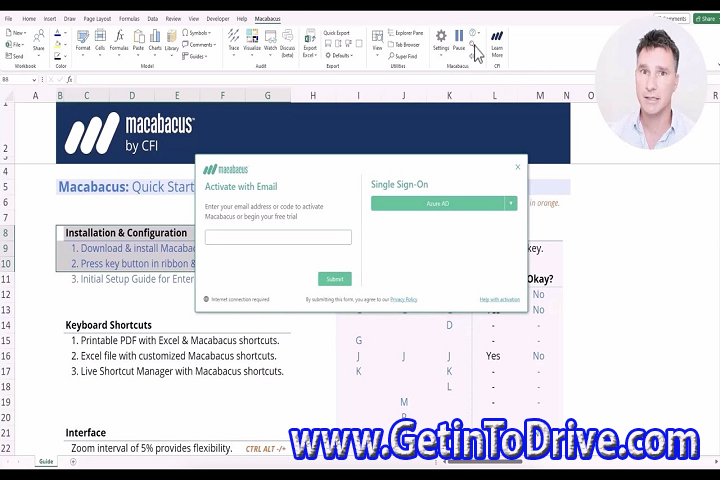The width and height of the screenshot is (720, 480).
Task: Click the fill color bucket swatch
Action: pyautogui.click(x=58, y=45)
